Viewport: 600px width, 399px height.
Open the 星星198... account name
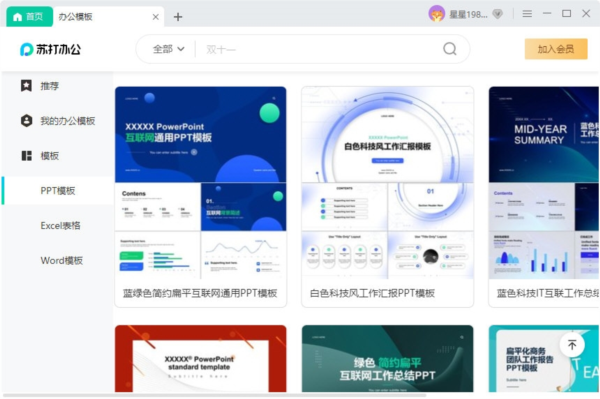coord(468,15)
